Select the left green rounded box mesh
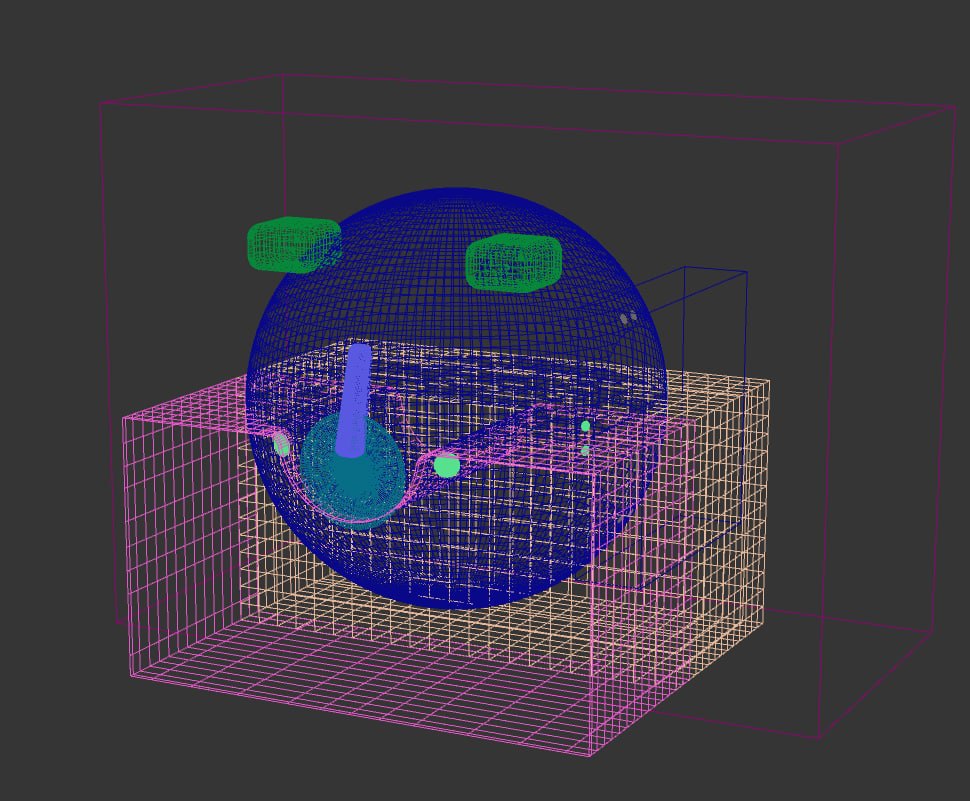This screenshot has width=970, height=801. (x=294, y=245)
